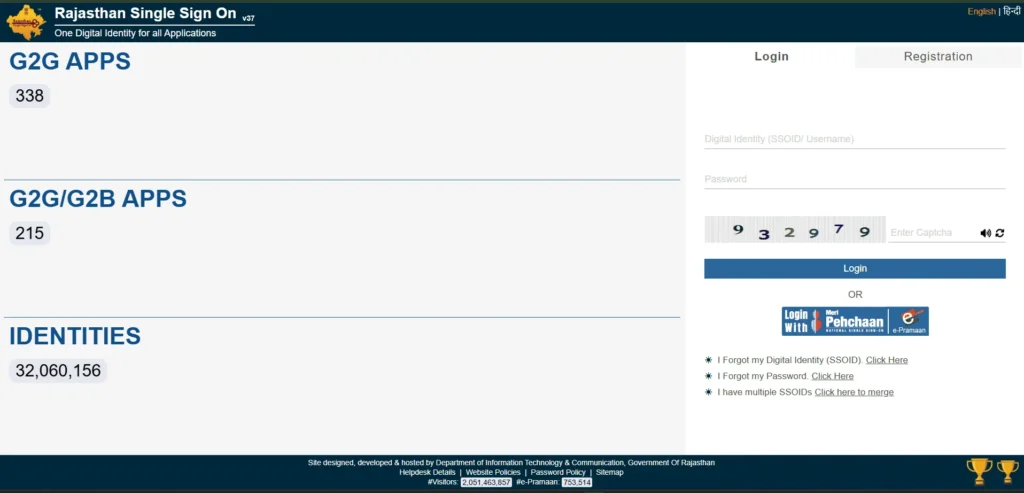Login with Meri Pehchaan e-Pramaan banner
This screenshot has height=493, width=1024.
[x=855, y=321]
